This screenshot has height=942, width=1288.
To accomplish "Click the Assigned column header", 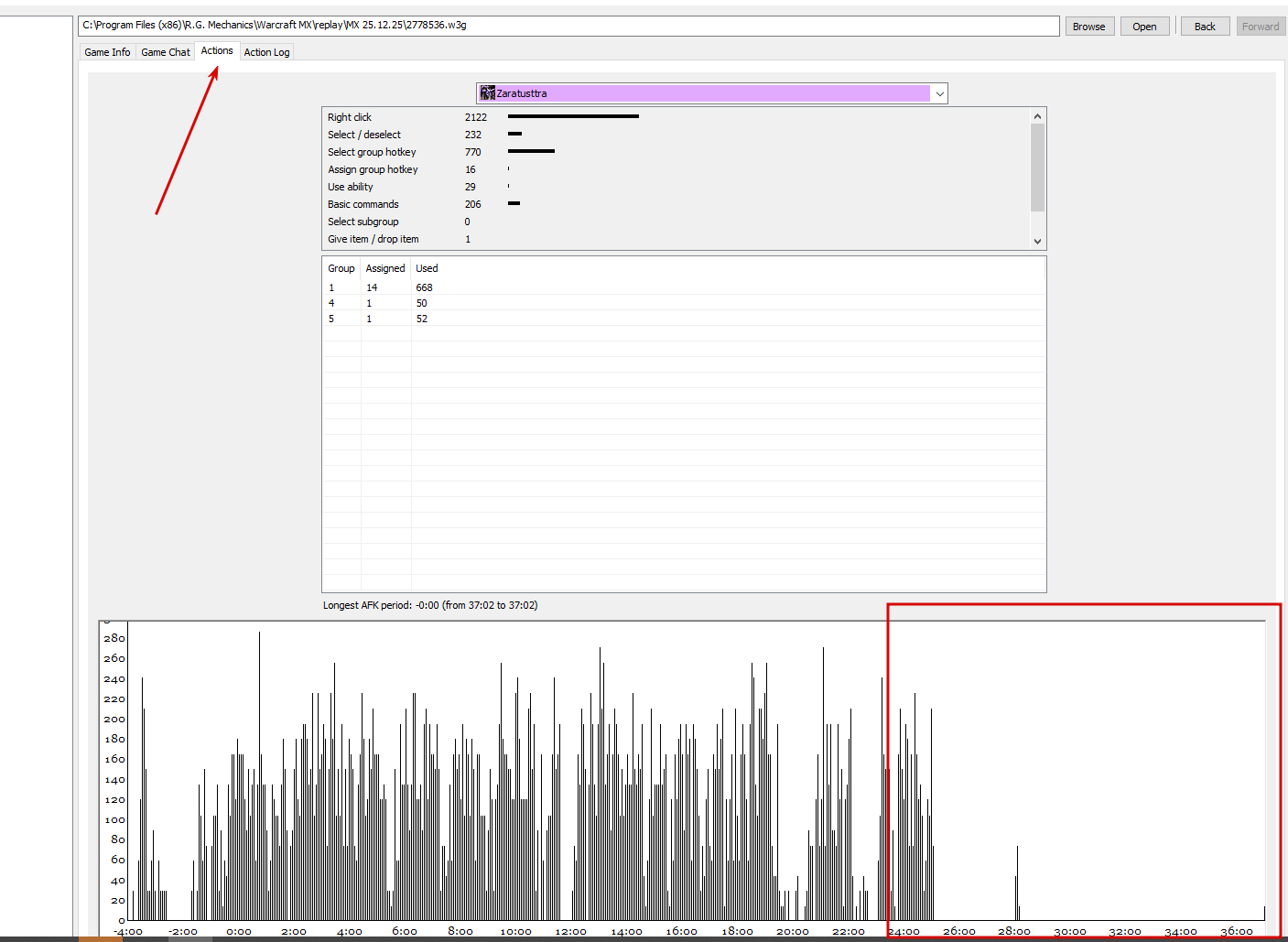I will [385, 268].
